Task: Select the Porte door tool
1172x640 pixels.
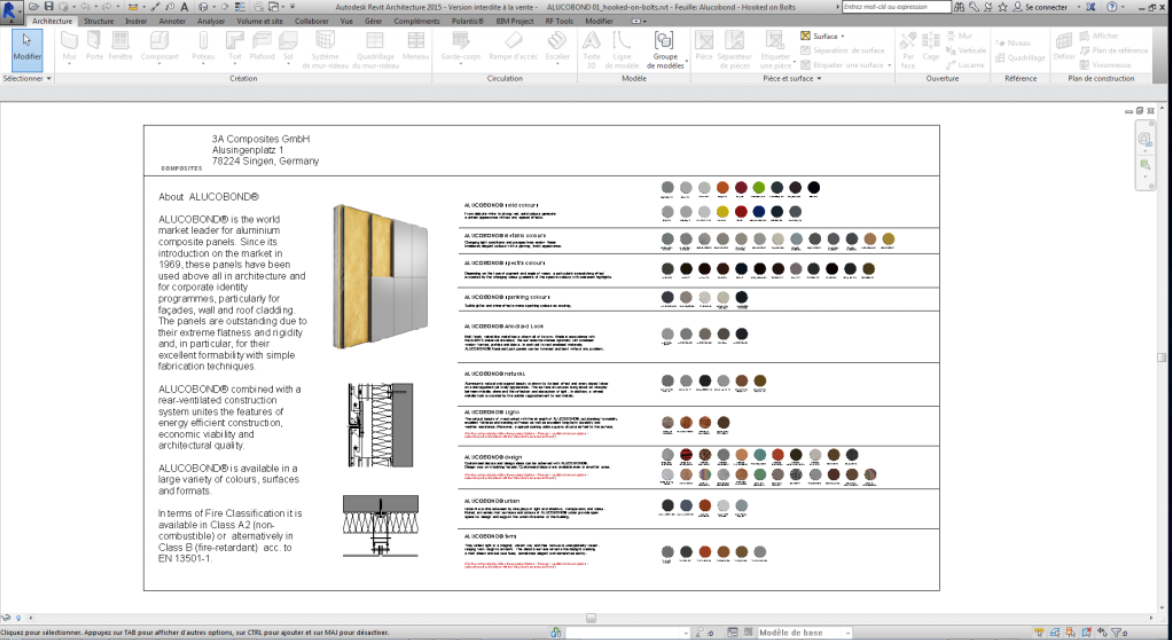Action: tap(94, 46)
